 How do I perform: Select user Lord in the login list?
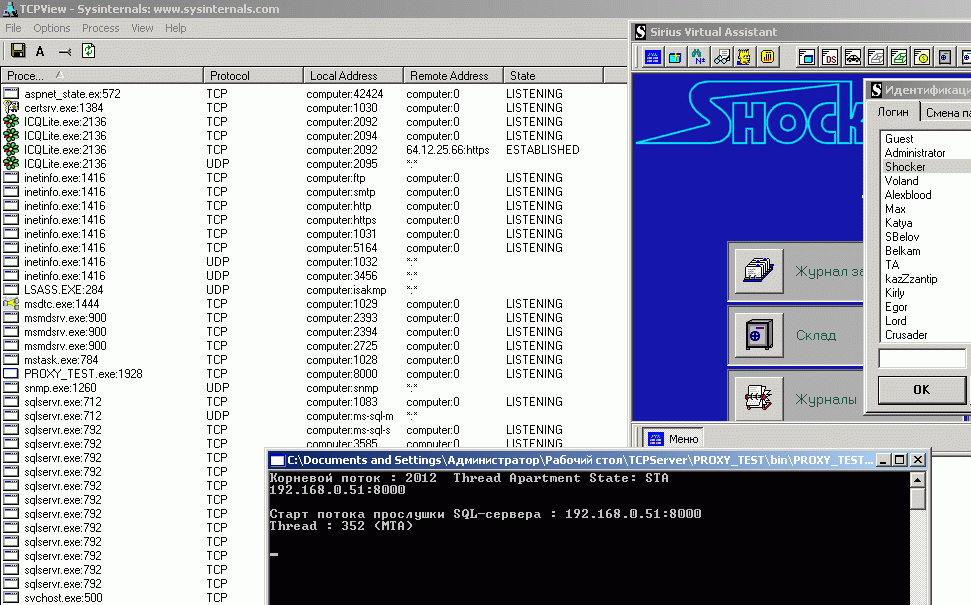pyautogui.click(x=895, y=321)
